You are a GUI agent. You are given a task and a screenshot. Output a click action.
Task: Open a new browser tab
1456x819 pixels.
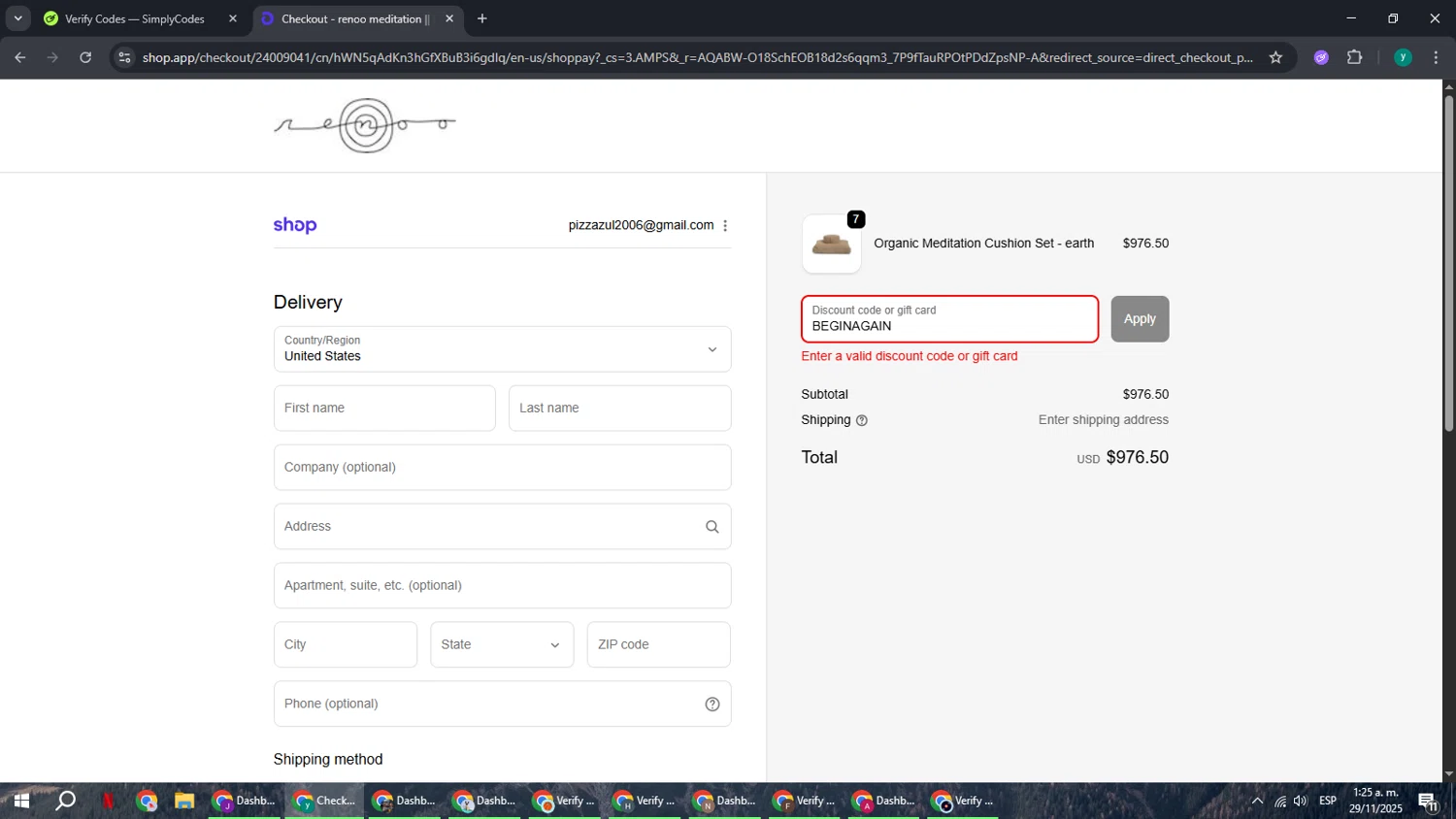[x=482, y=18]
